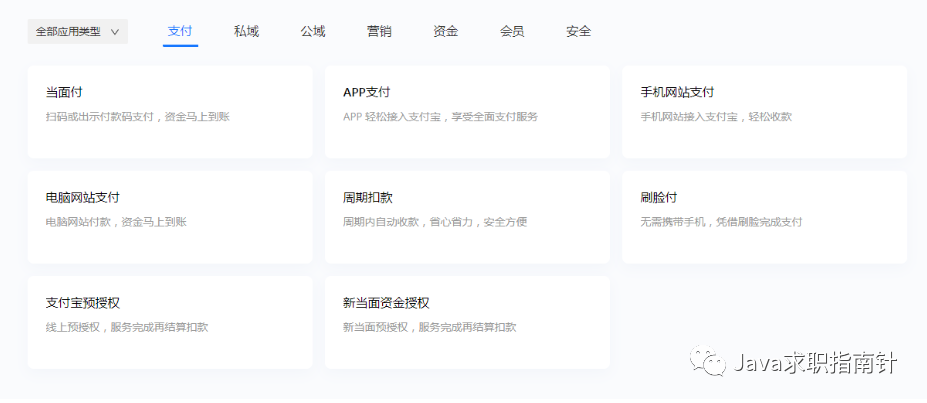
Task: Open the 全部应用类型 dropdown
Action: coord(77,32)
